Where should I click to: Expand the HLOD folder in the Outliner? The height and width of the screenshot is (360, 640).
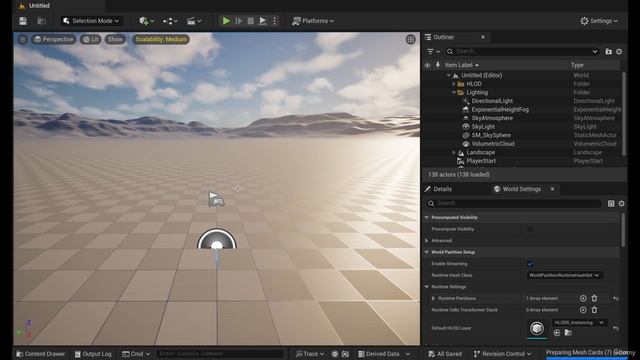[453, 84]
